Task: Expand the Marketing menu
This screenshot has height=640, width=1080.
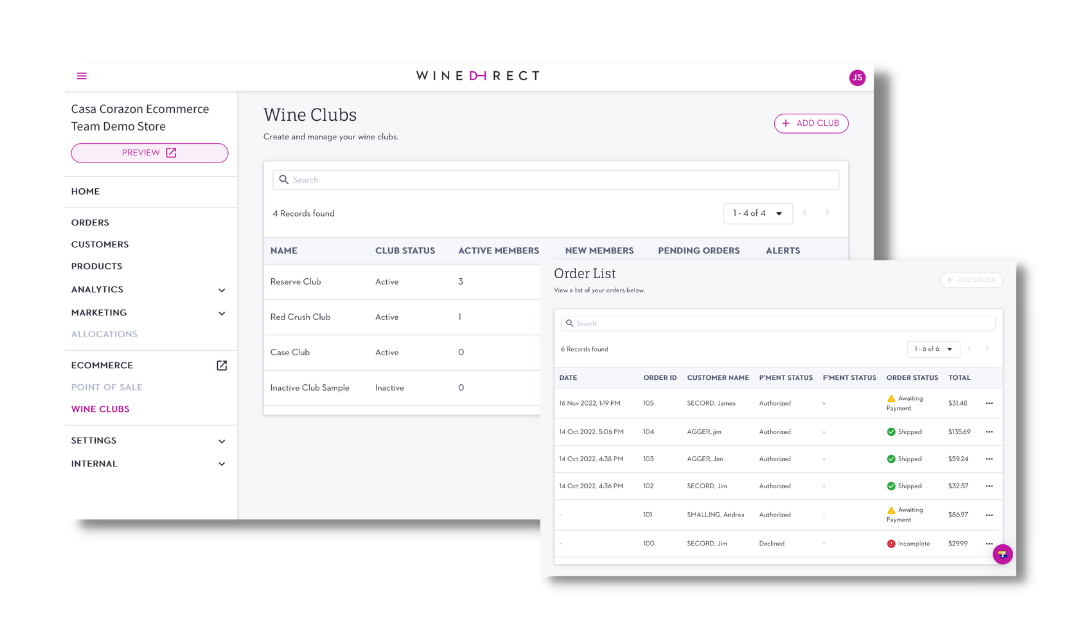Action: pyautogui.click(x=222, y=313)
